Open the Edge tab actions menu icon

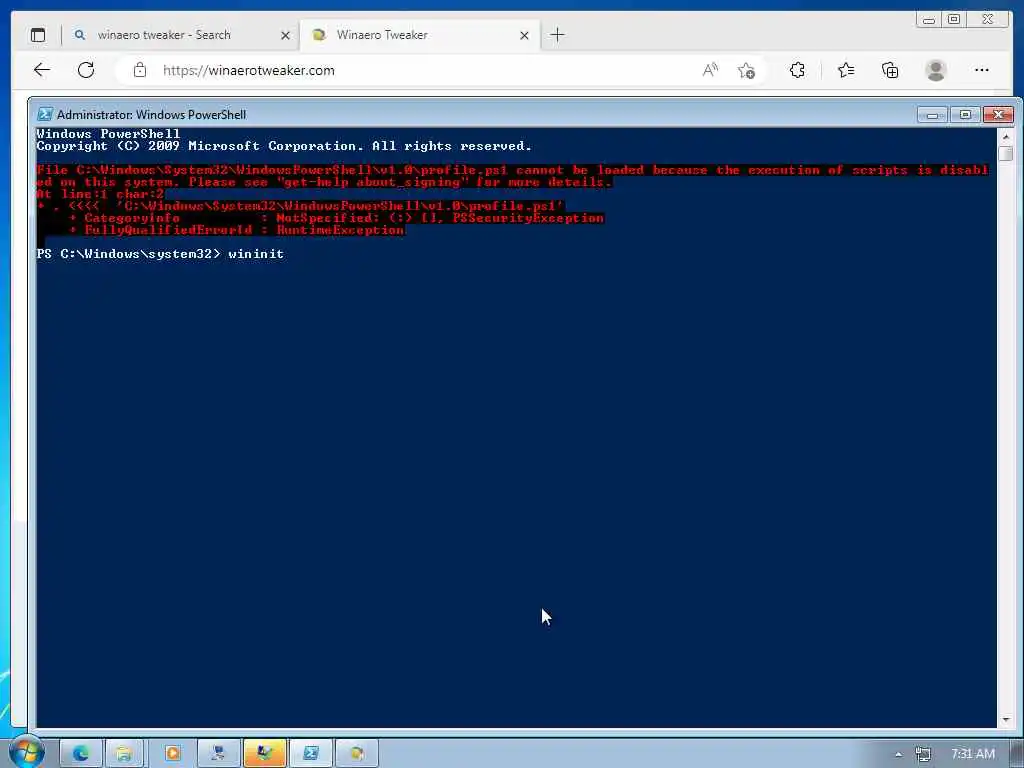pyautogui.click(x=38, y=35)
